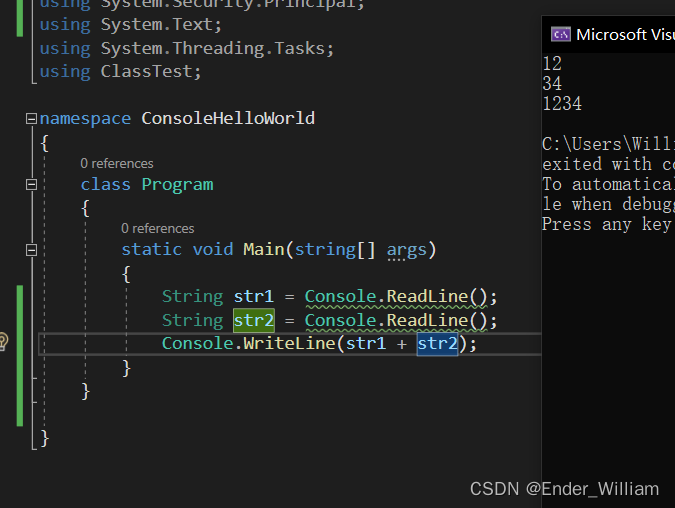The width and height of the screenshot is (675, 508).
Task: Click the green highlighted str2 declaration
Action: tap(253, 320)
